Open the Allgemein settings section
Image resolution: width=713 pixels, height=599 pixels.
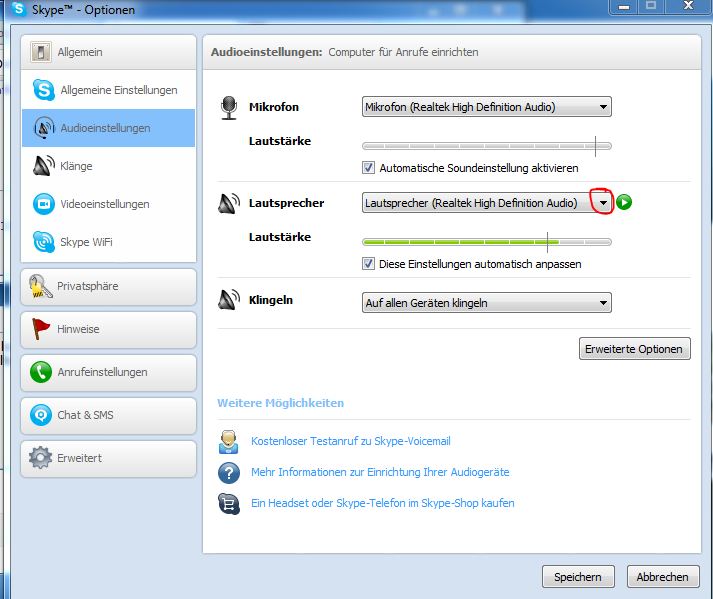(x=108, y=52)
